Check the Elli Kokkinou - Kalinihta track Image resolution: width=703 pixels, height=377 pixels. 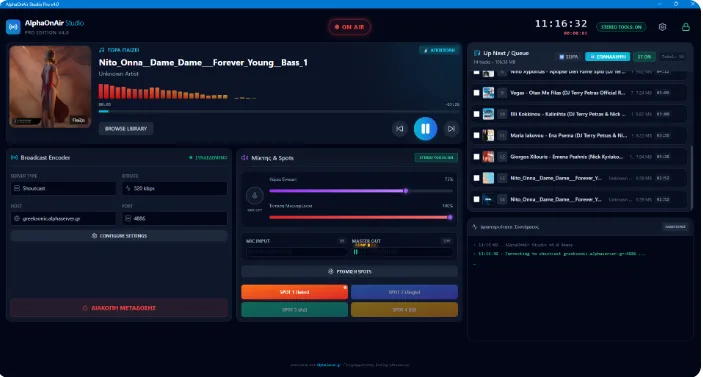476,114
